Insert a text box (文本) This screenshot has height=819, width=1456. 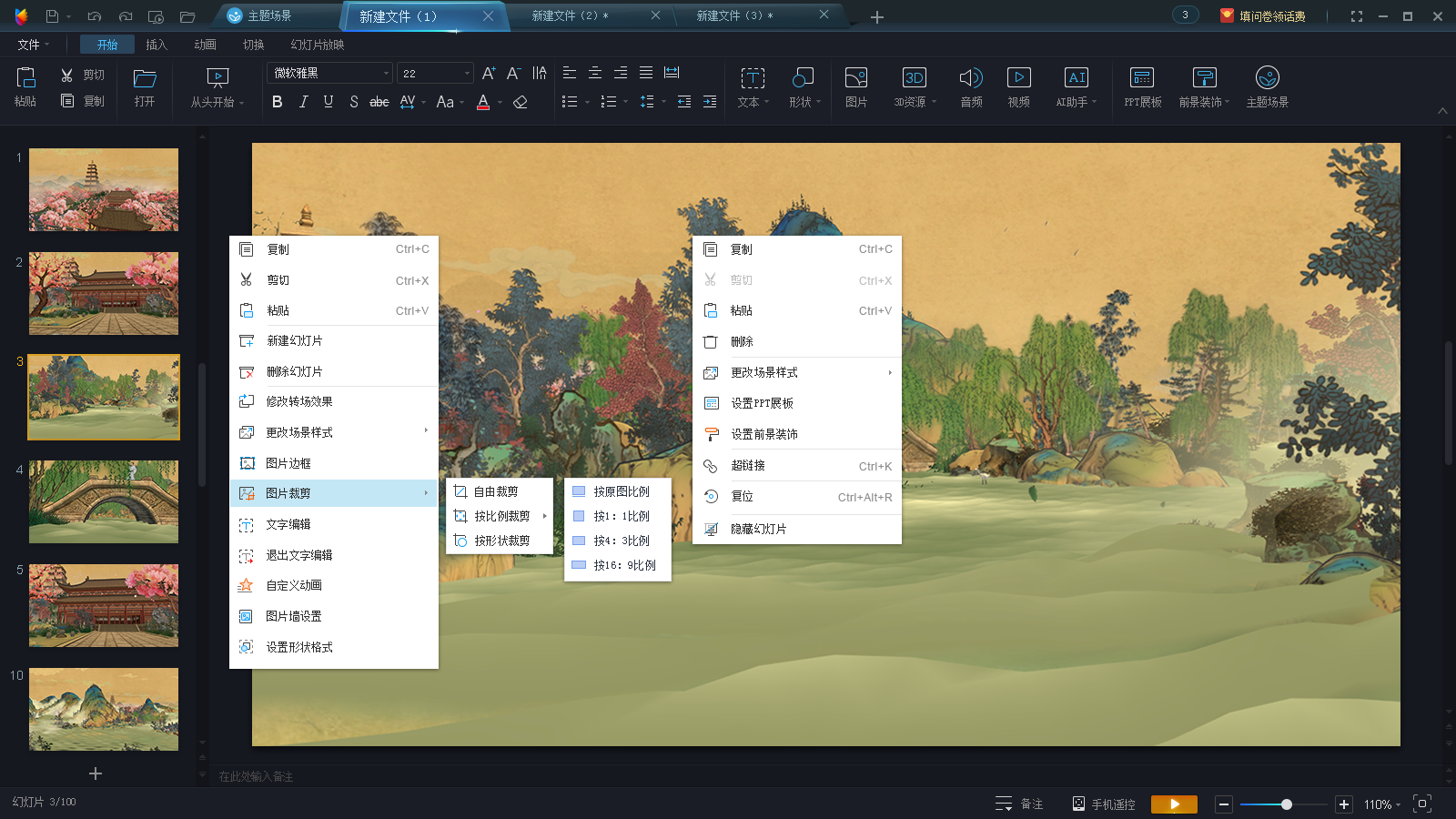pos(753,86)
